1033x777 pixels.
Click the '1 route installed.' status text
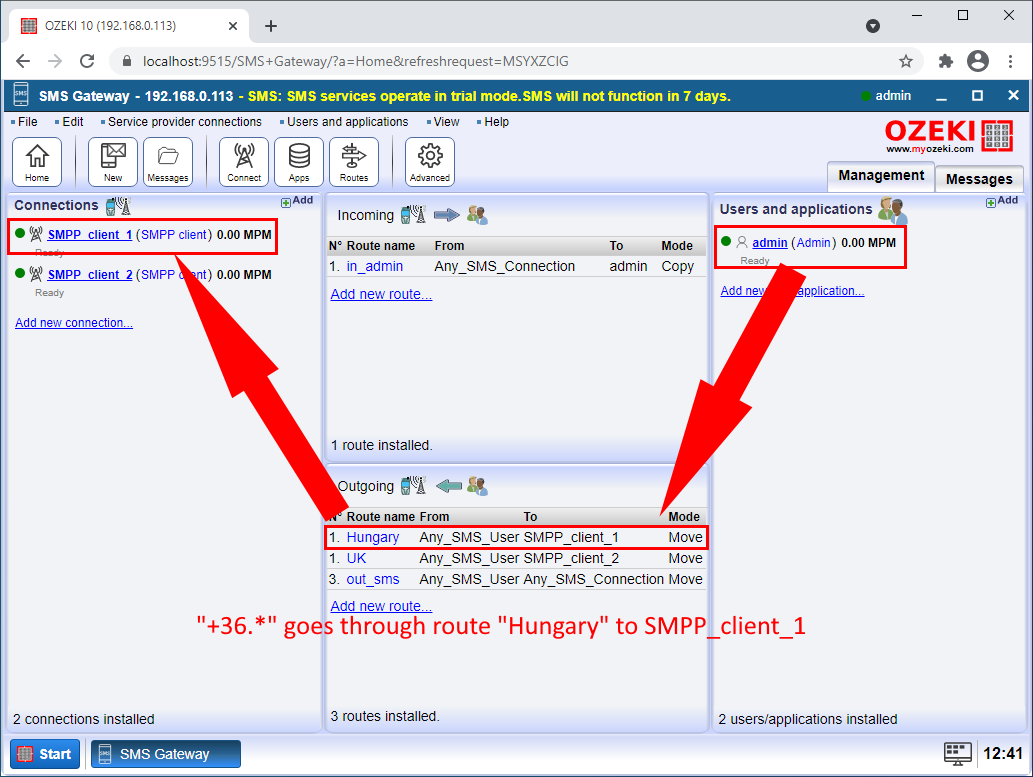click(x=381, y=446)
